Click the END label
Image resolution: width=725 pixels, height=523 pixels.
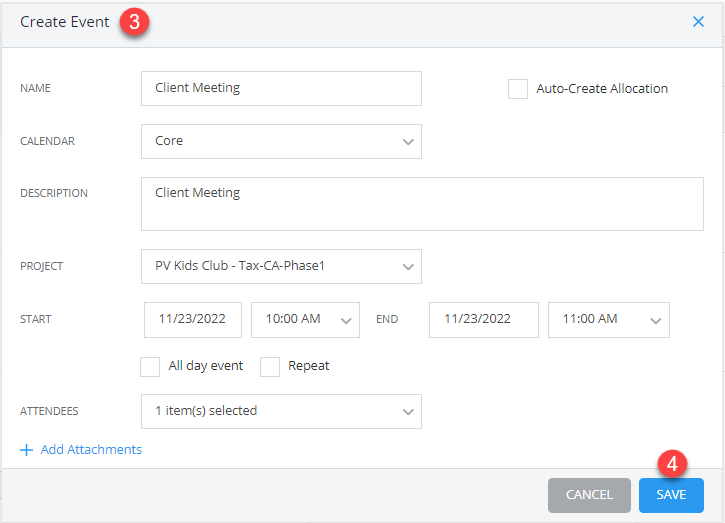click(387, 320)
